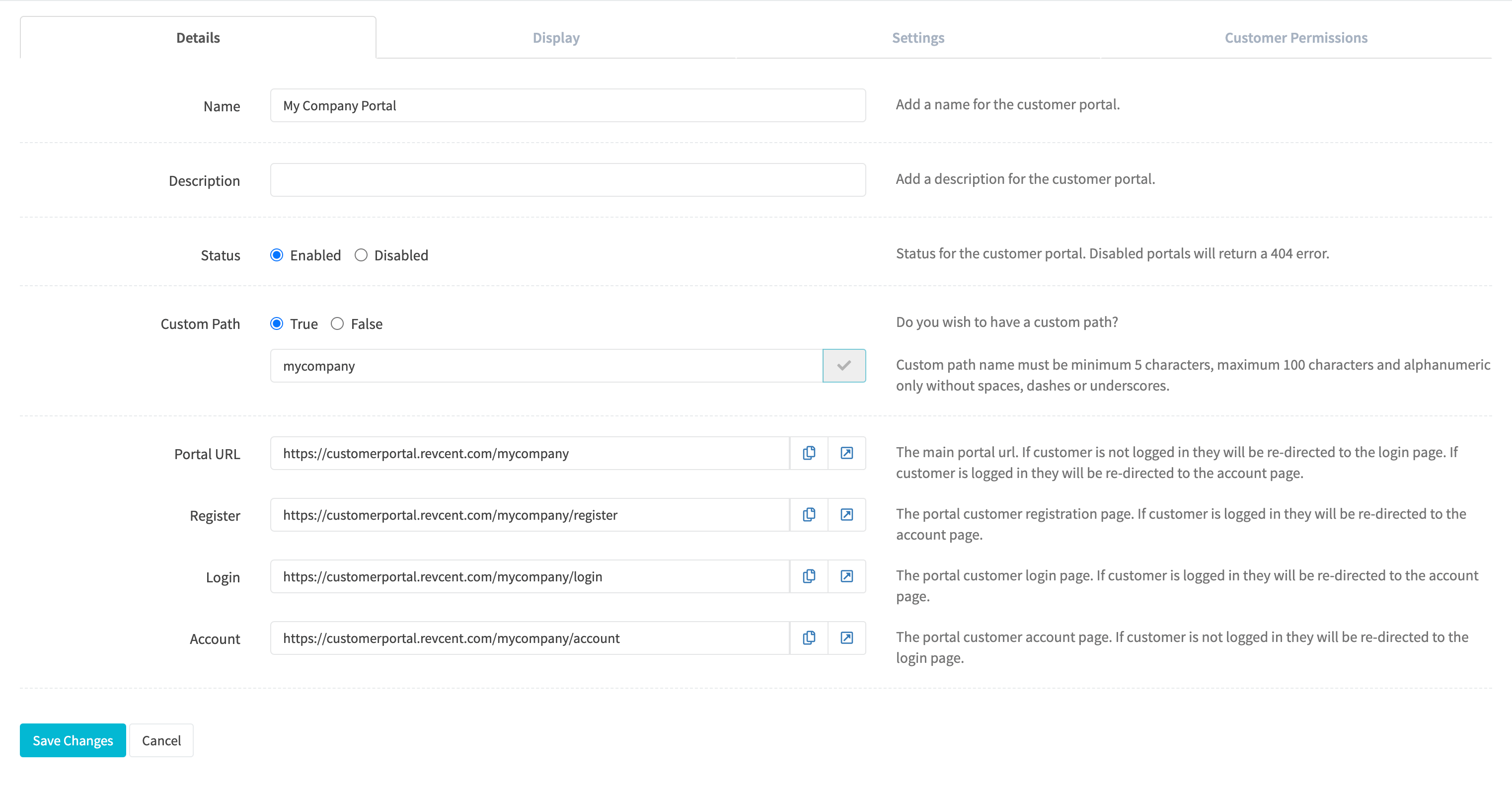Open the Display tab
The width and height of the screenshot is (1512, 797).
pyautogui.click(x=556, y=38)
